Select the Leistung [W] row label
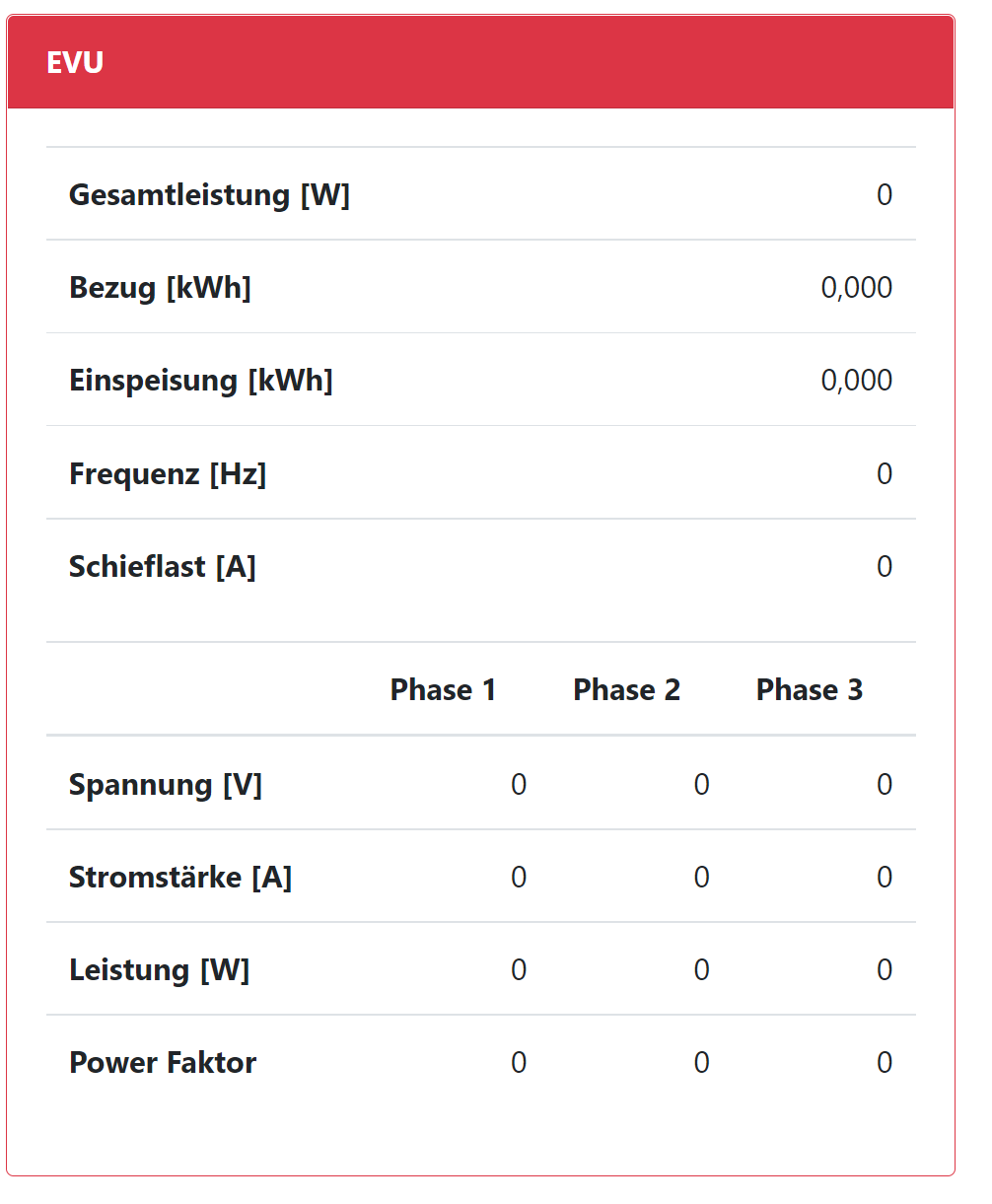 click(x=159, y=970)
